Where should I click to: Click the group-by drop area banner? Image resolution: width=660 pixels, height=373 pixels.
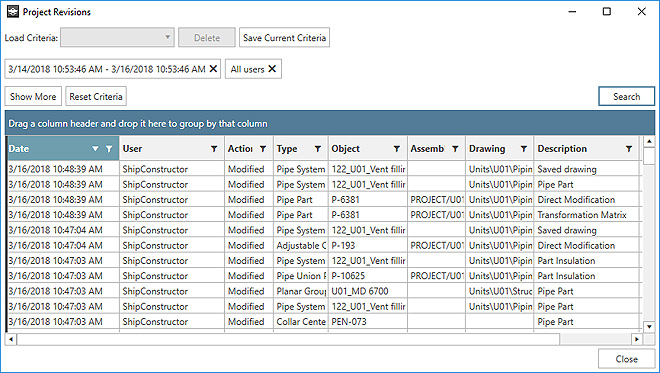330,123
